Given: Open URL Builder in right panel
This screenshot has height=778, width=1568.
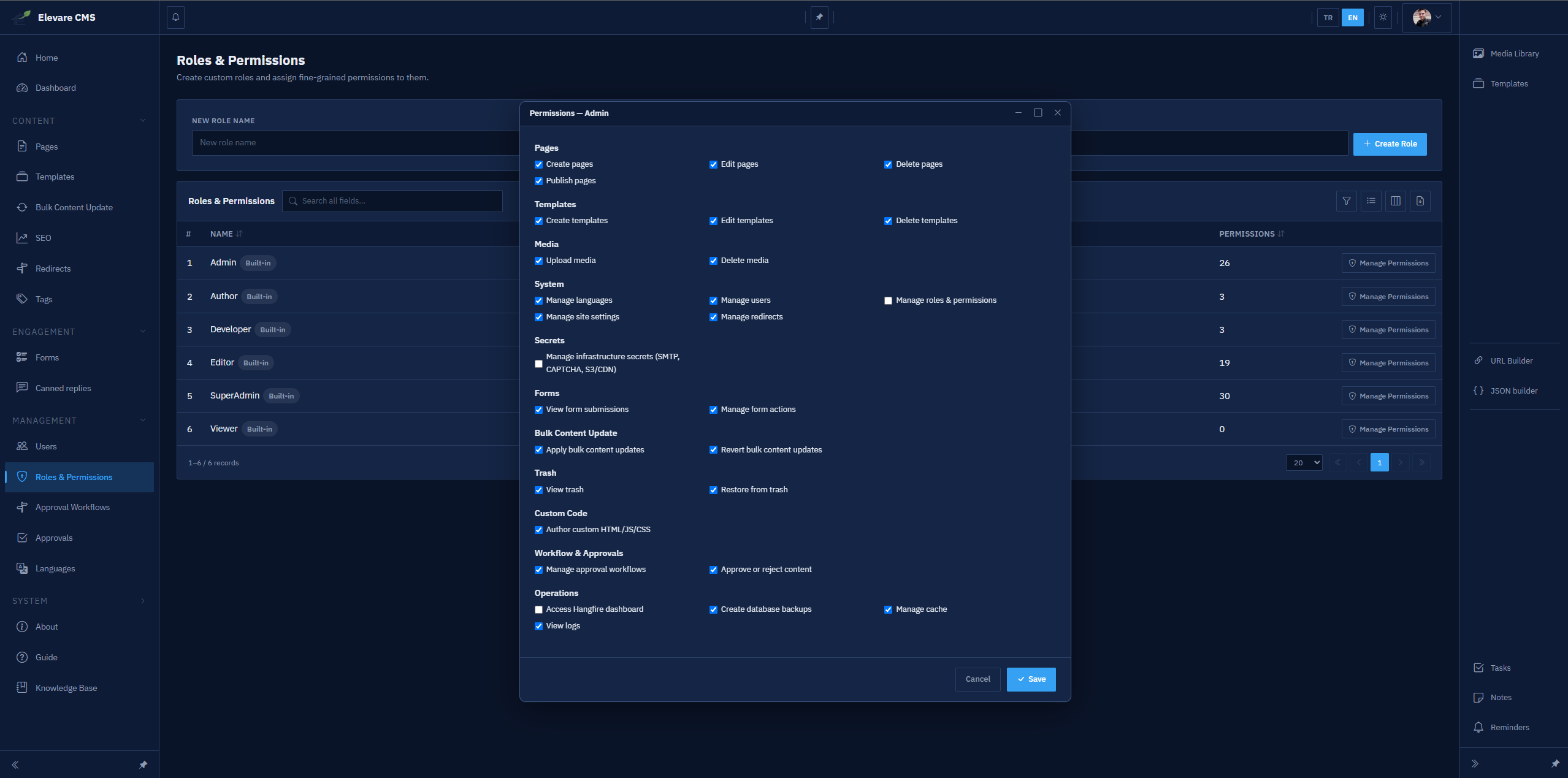Looking at the screenshot, I should pyautogui.click(x=1504, y=360).
